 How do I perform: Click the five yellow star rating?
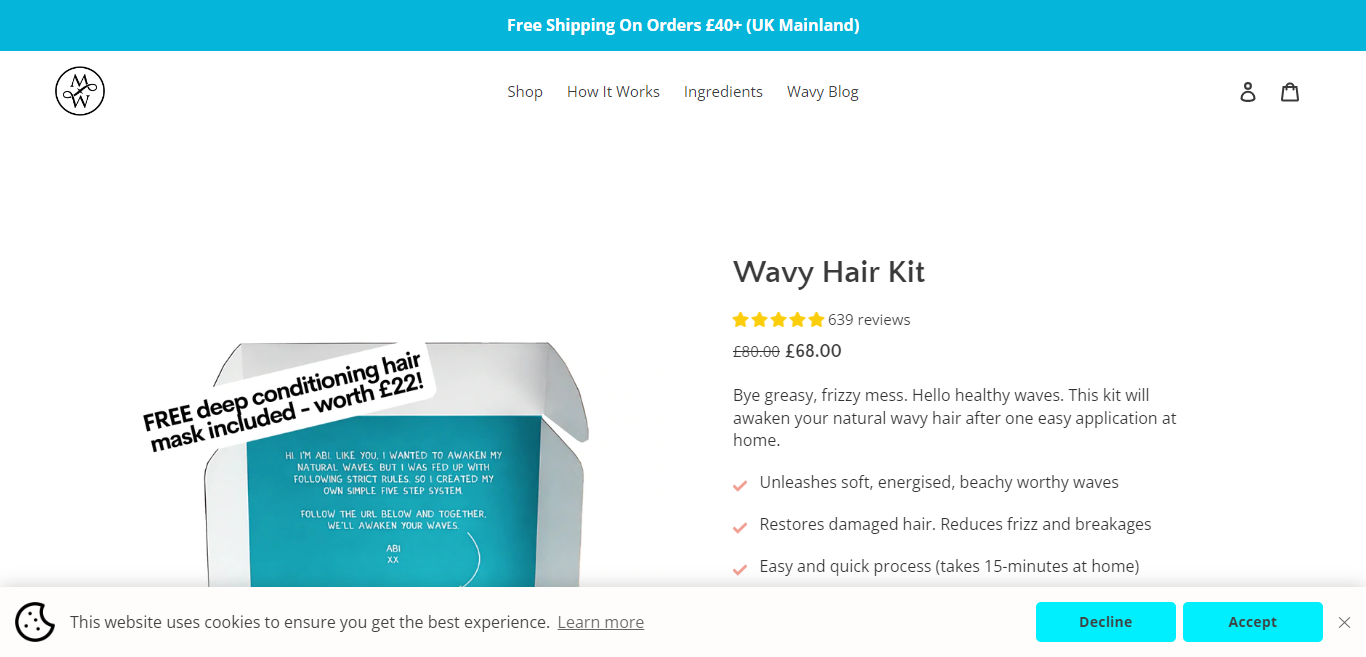pyautogui.click(x=778, y=320)
